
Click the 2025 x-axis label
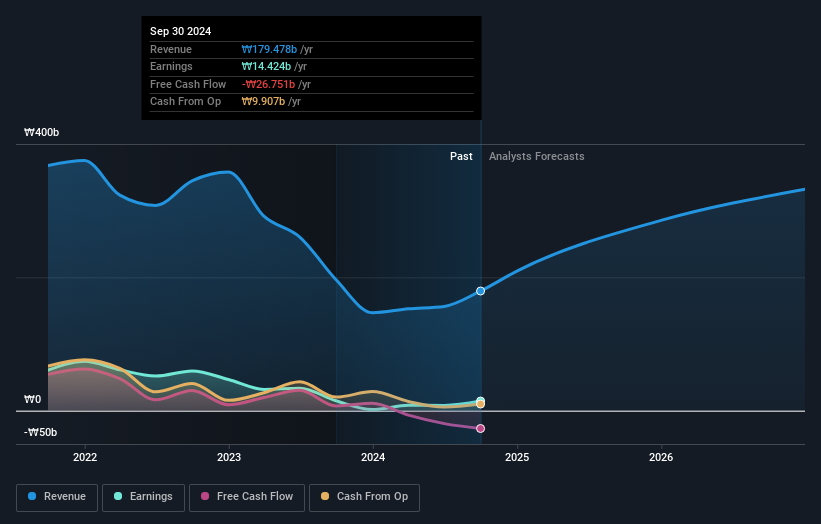coord(517,458)
